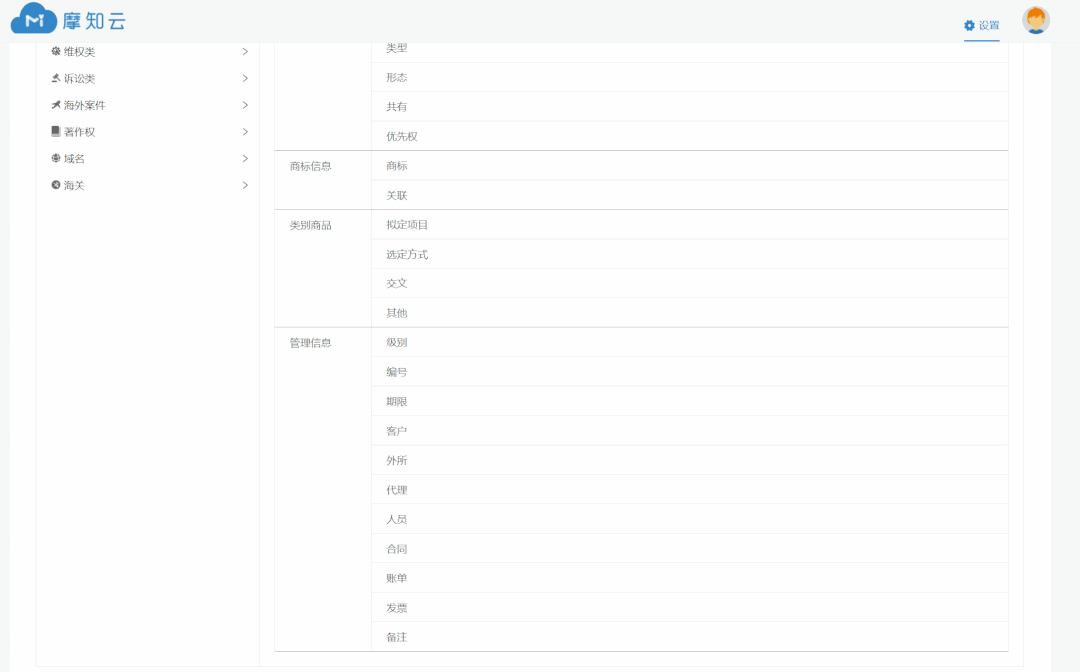1080x672 pixels.
Task: Open the 维权类 menu item
Action: coord(149,52)
